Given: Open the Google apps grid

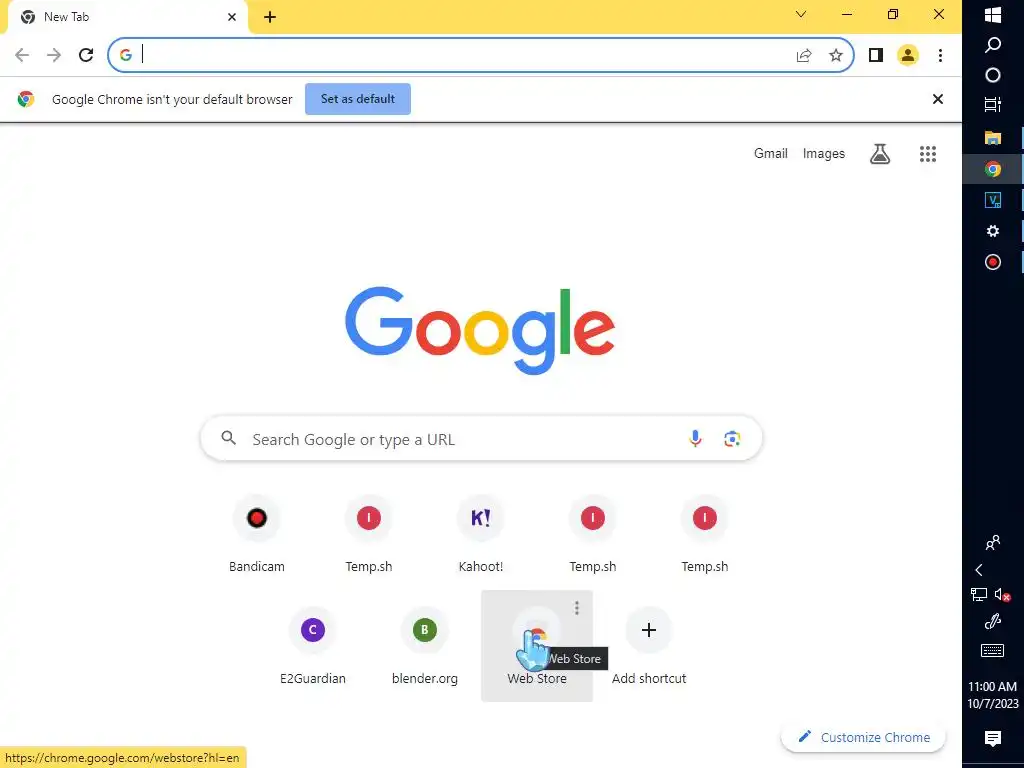Looking at the screenshot, I should 928,154.
